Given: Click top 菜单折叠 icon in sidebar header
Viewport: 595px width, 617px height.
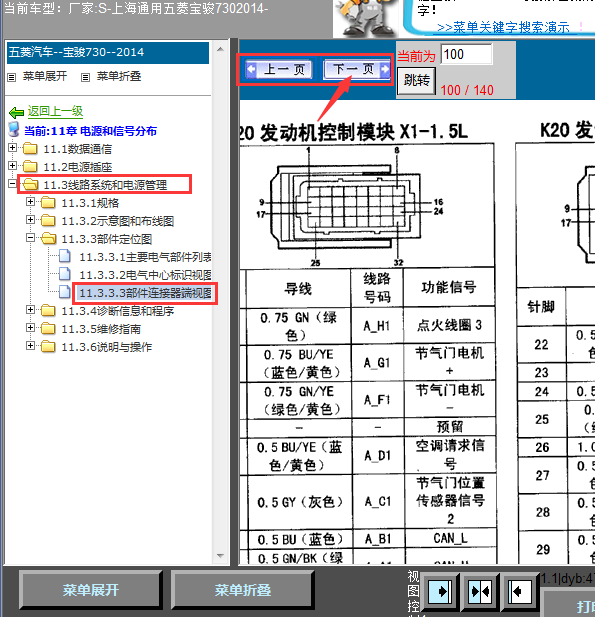Looking at the screenshot, I should pyautogui.click(x=85, y=77).
